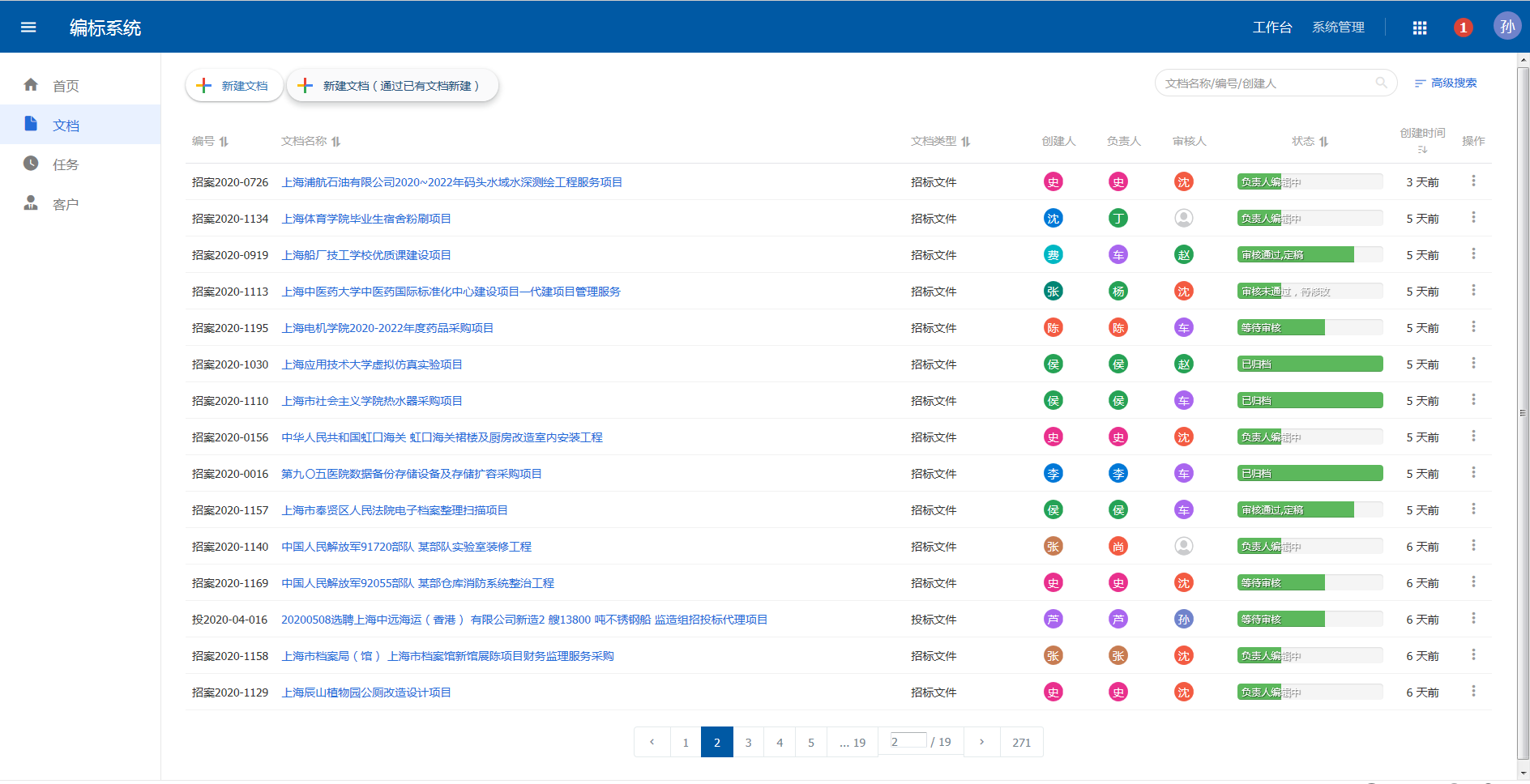This screenshot has width=1530, height=784.
Task: Click the 首页 home icon in sidebar
Action: 31,85
